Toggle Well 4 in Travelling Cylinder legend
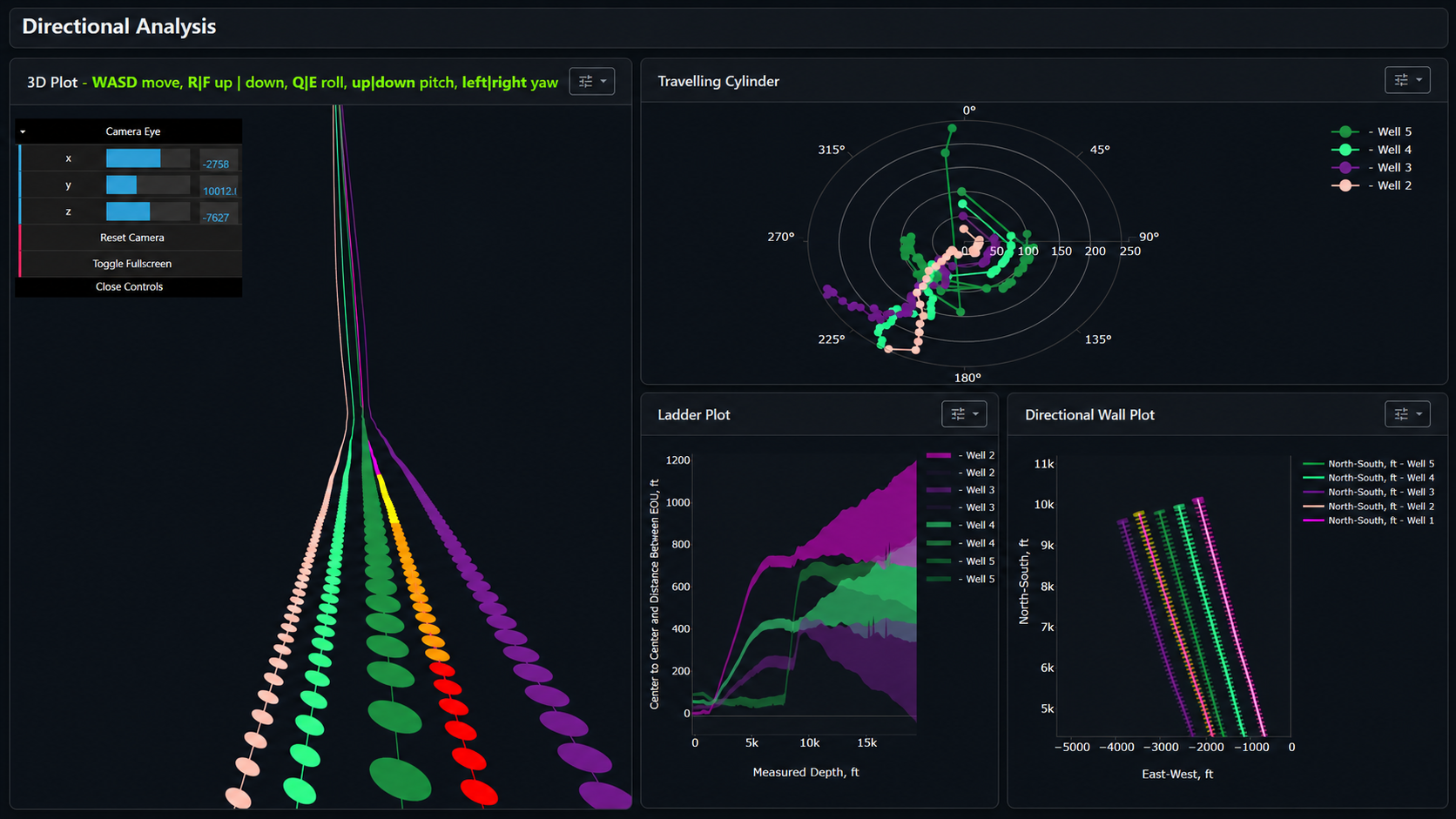Image resolution: width=1456 pixels, height=819 pixels. click(1372, 150)
